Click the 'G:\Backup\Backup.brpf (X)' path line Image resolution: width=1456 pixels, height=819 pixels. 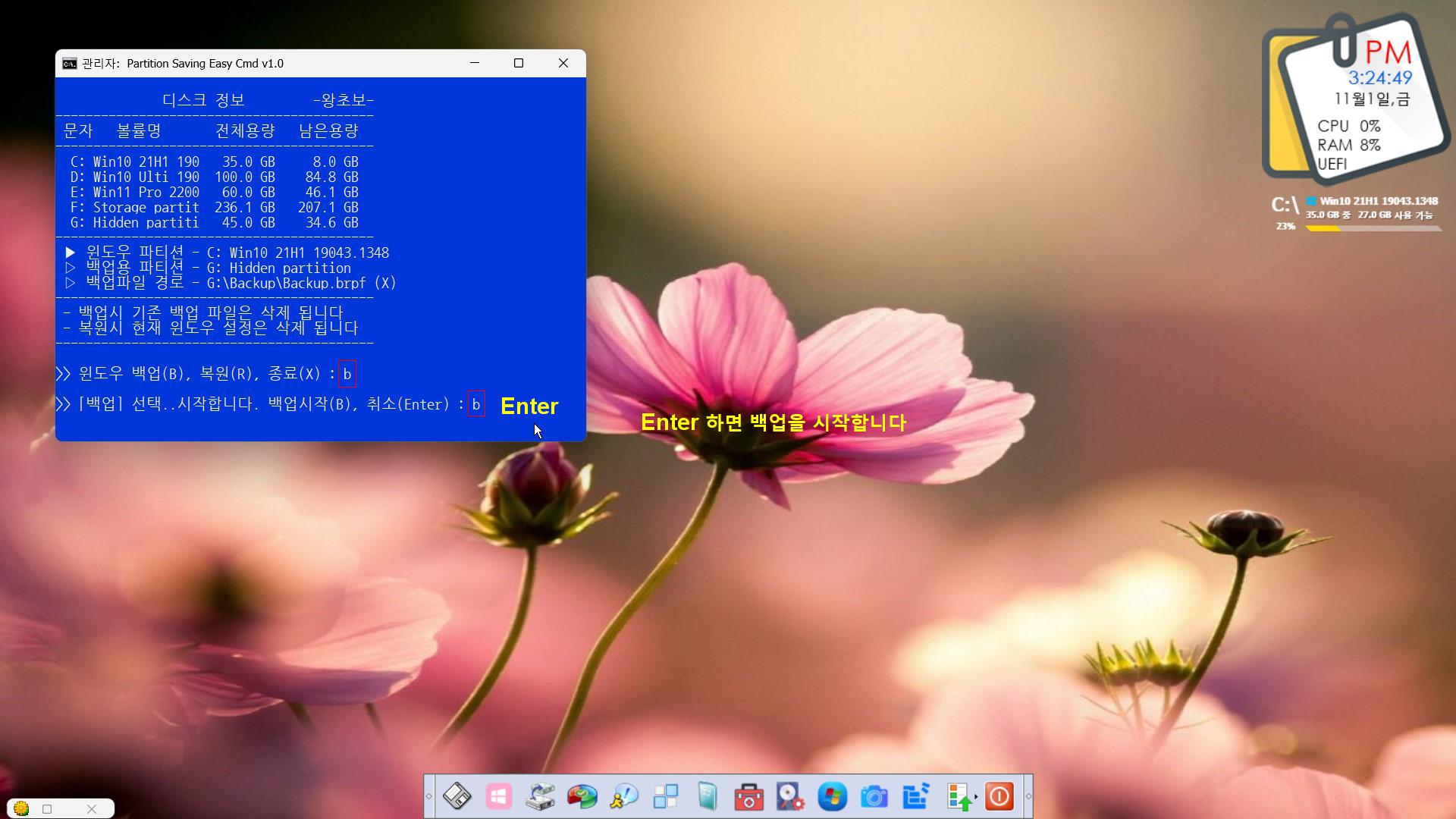231,283
